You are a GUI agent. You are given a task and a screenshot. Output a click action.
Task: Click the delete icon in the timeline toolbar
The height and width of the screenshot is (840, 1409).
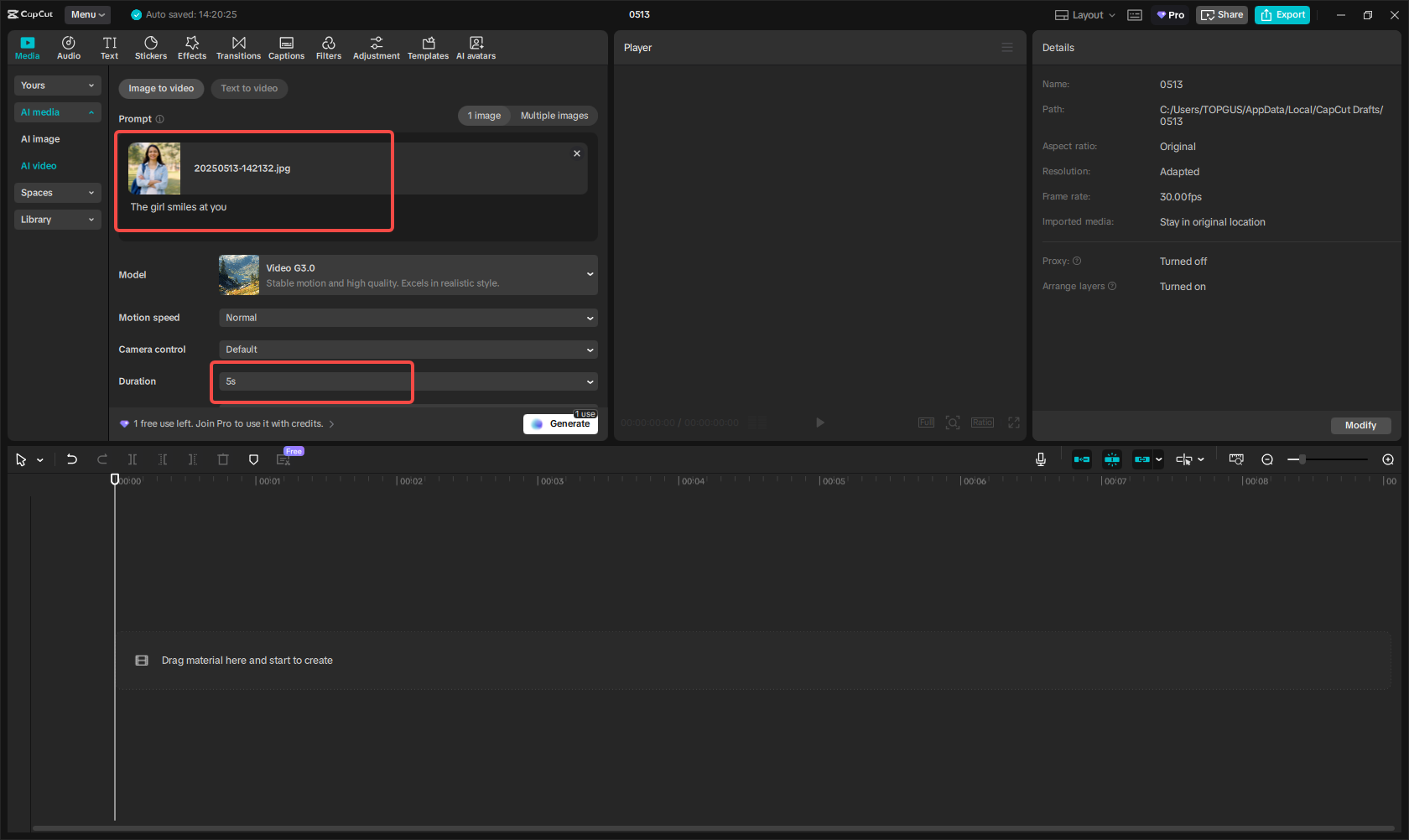[x=223, y=459]
